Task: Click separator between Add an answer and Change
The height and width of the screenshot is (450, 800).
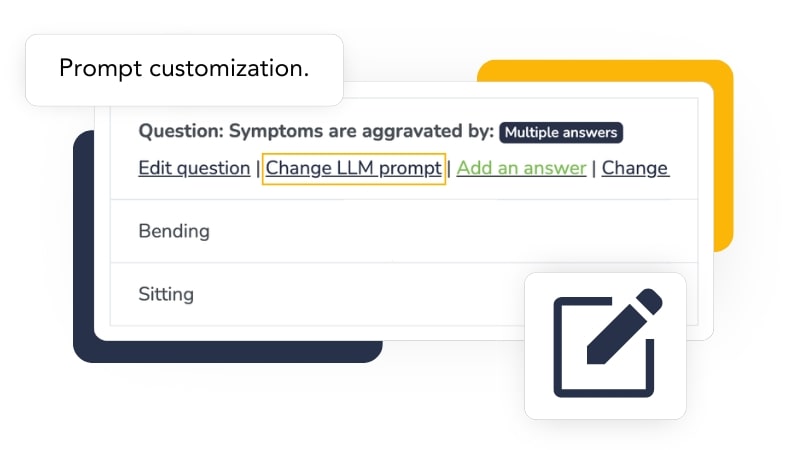Action: point(594,168)
